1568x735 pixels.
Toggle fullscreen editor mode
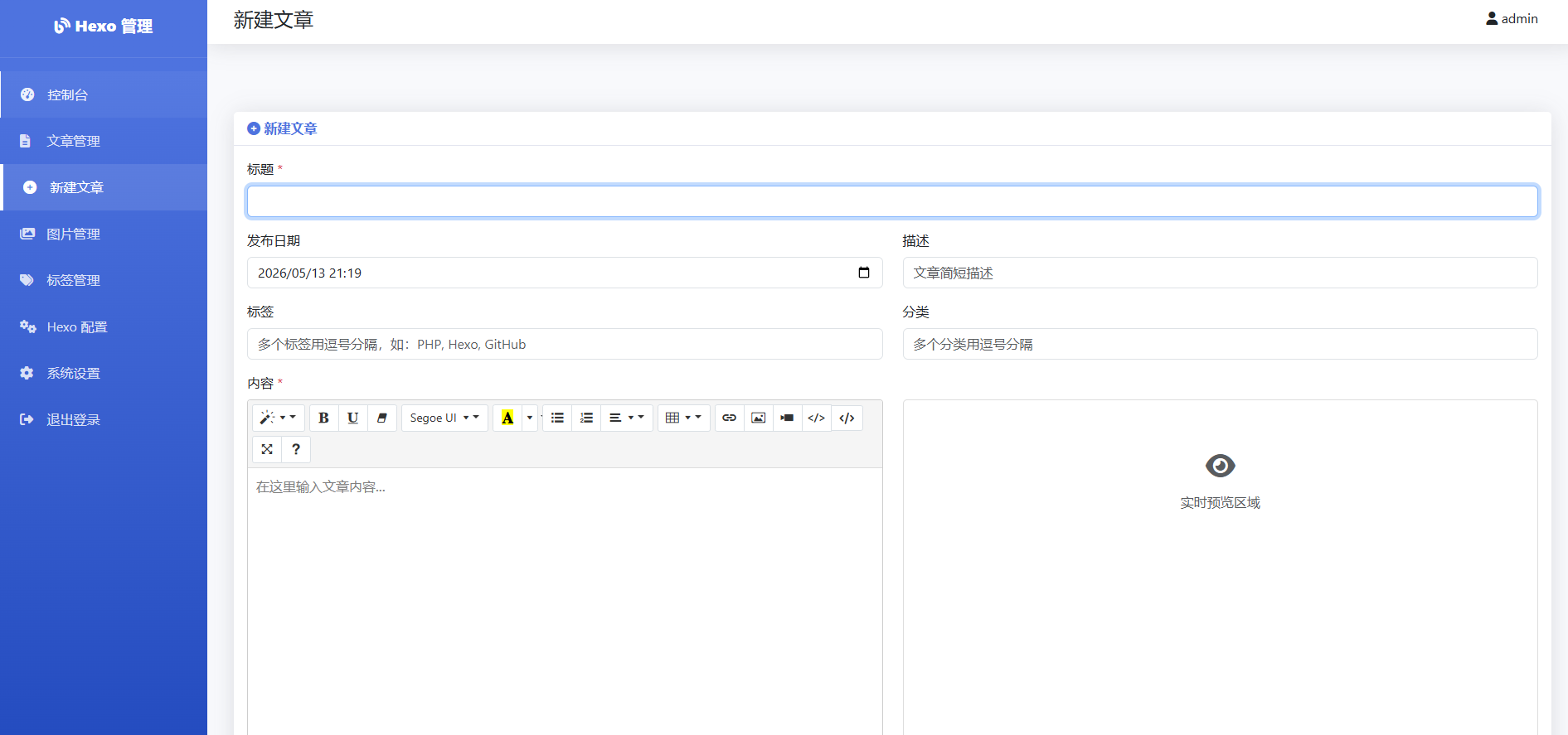267,449
